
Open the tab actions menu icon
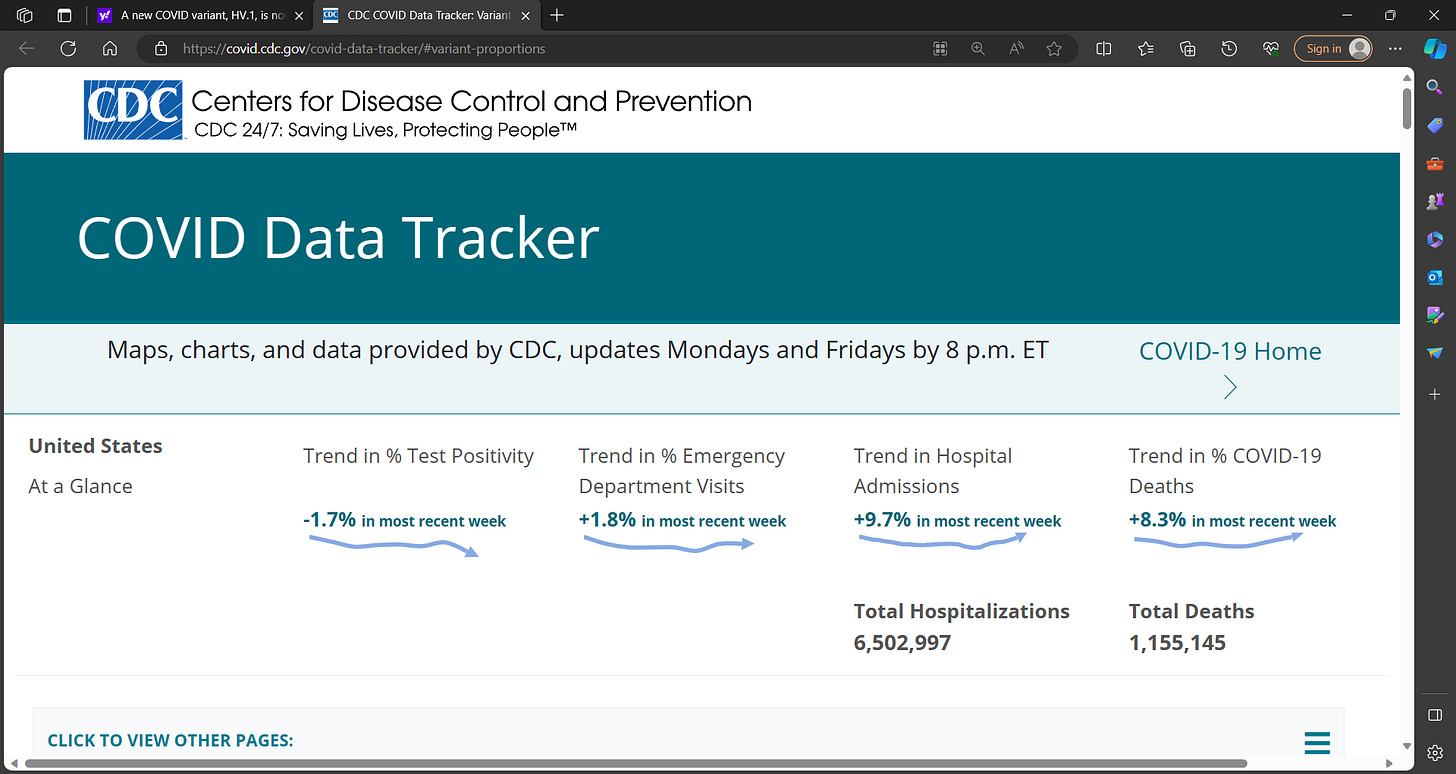click(64, 16)
